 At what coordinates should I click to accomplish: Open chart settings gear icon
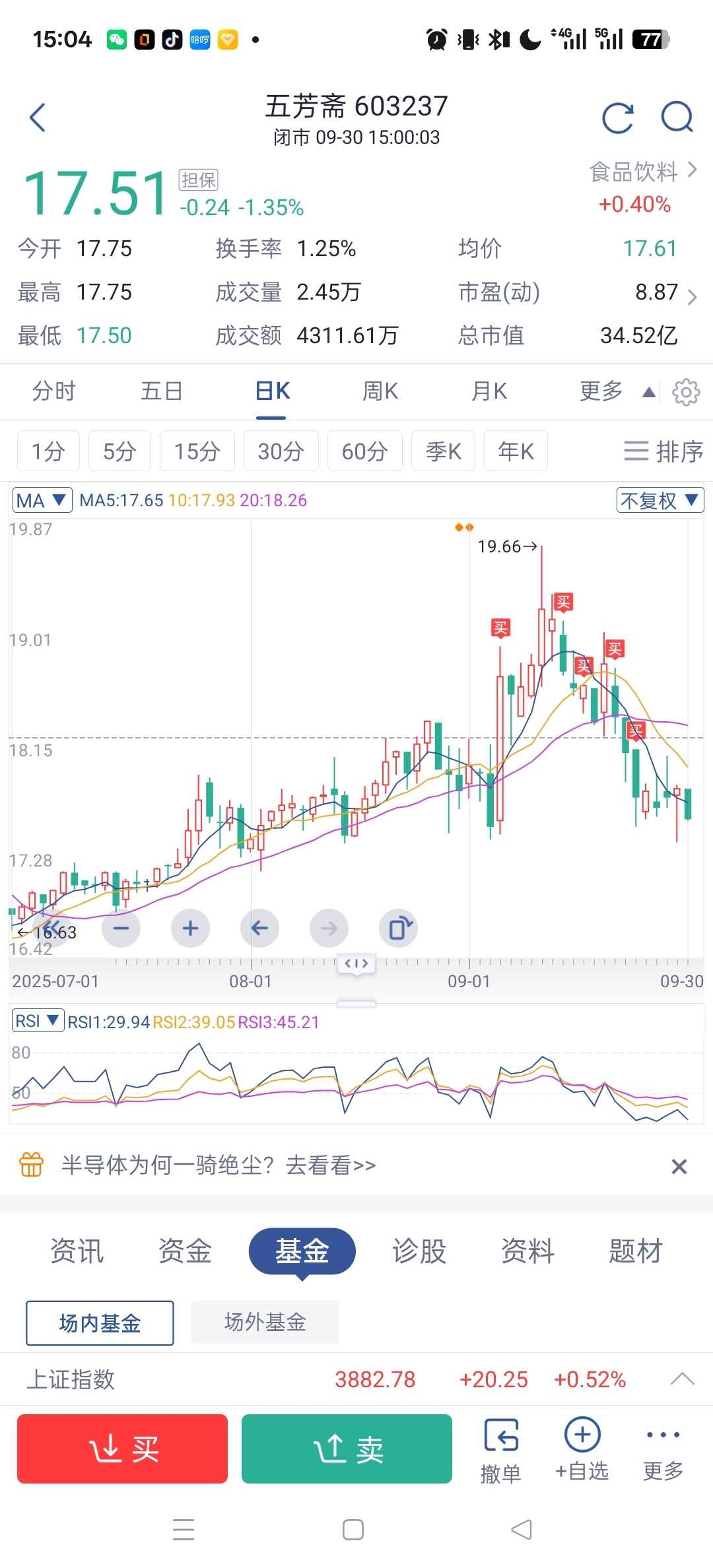(686, 392)
